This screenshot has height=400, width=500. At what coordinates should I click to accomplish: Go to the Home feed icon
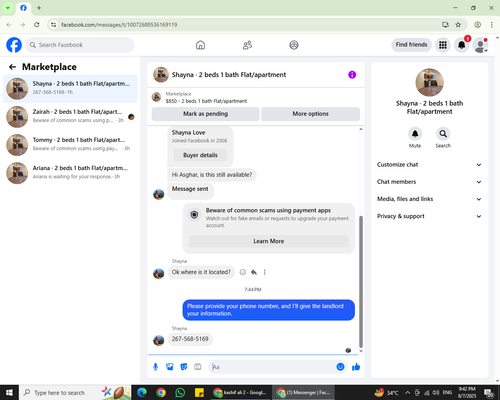200,45
